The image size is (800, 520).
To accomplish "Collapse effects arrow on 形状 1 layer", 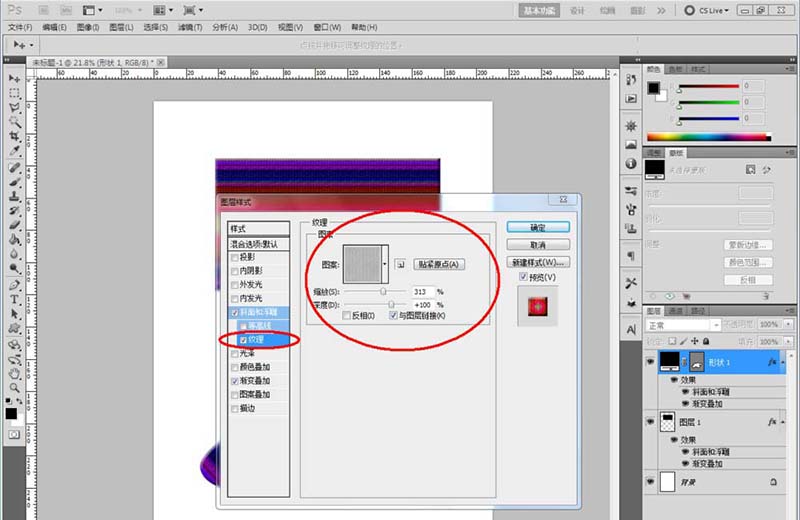I will pos(783,362).
